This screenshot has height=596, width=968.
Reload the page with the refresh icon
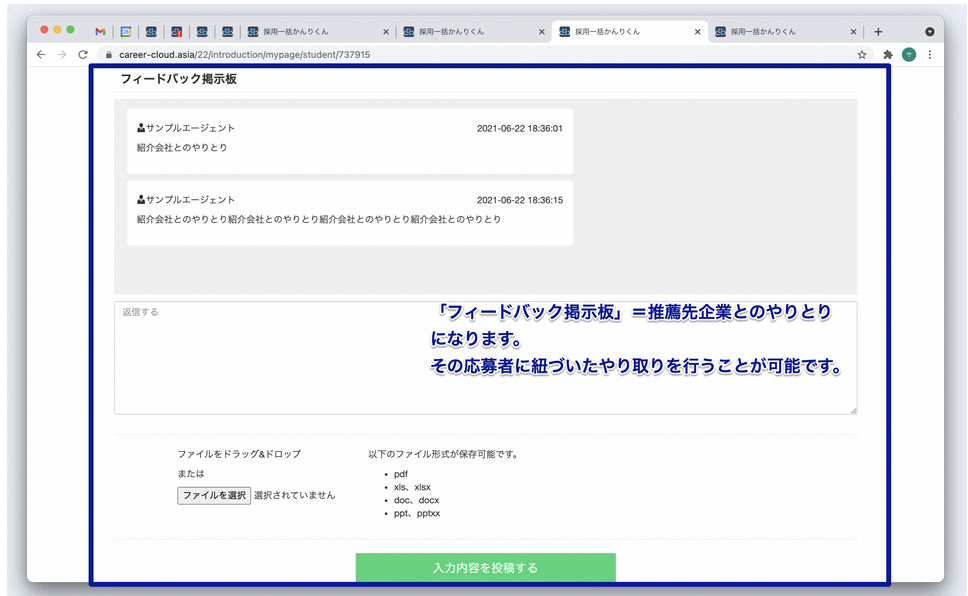click(82, 55)
